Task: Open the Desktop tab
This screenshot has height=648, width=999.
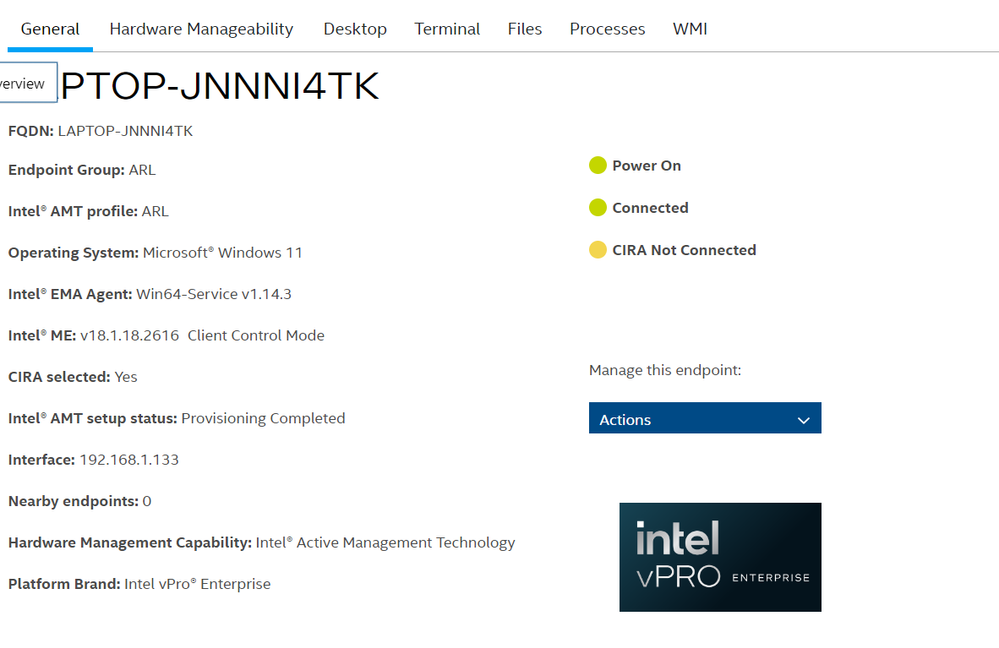Action: click(x=355, y=29)
